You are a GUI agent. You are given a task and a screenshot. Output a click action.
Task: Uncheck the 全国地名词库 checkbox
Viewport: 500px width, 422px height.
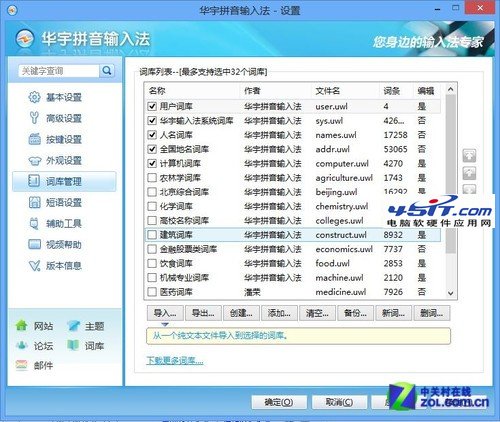click(152, 149)
